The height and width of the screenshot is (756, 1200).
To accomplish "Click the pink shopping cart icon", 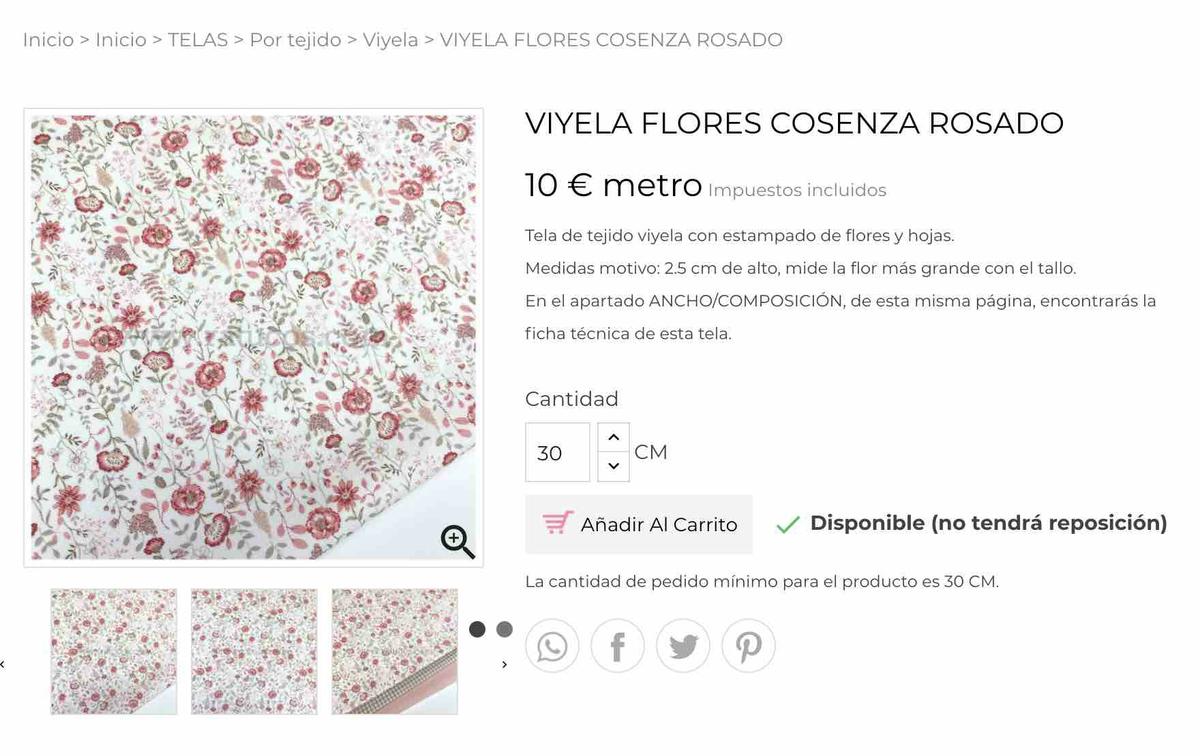I will (x=557, y=523).
